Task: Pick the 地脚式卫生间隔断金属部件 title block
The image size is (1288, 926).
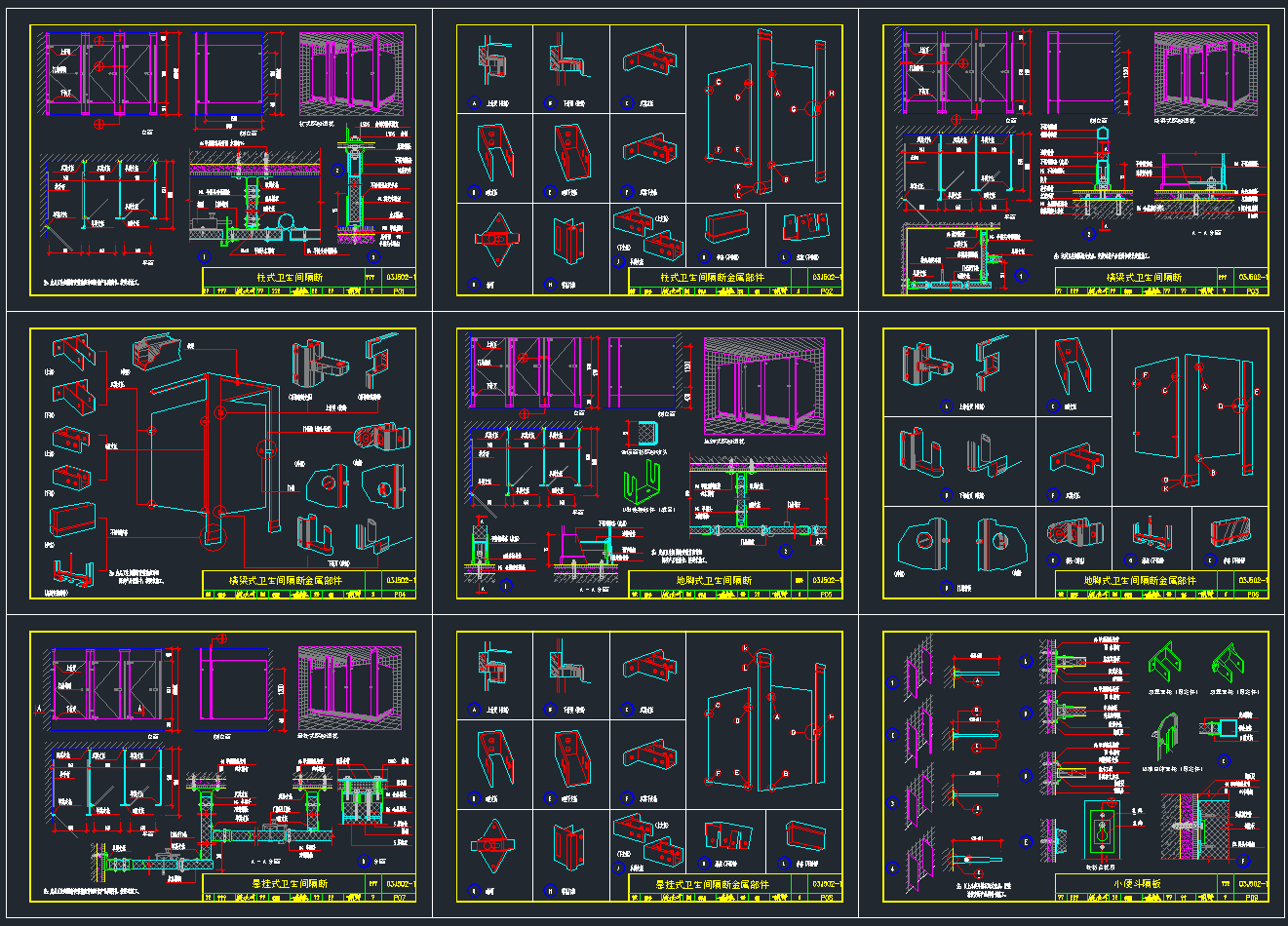Action: (x=1140, y=581)
